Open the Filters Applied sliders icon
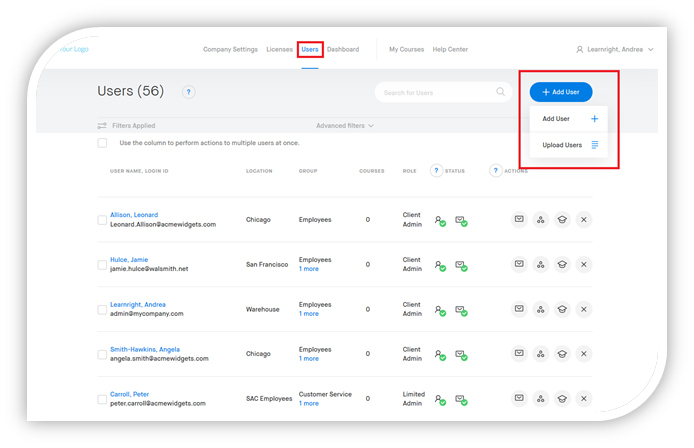 (x=102, y=126)
